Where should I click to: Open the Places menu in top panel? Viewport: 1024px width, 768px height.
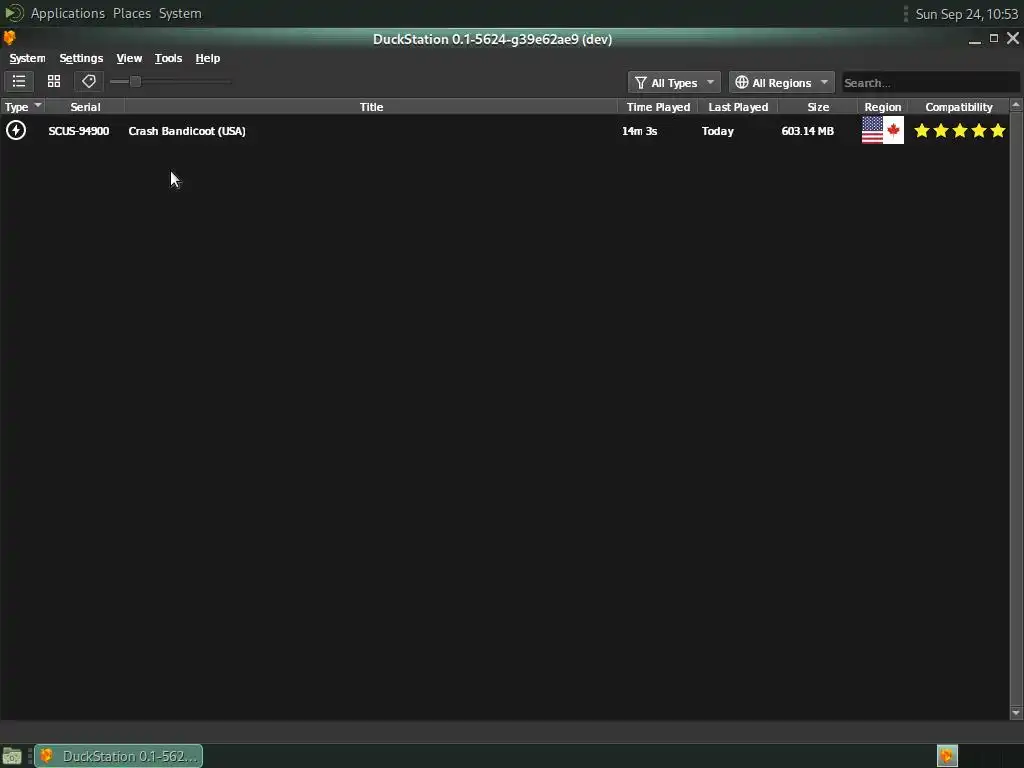[132, 13]
